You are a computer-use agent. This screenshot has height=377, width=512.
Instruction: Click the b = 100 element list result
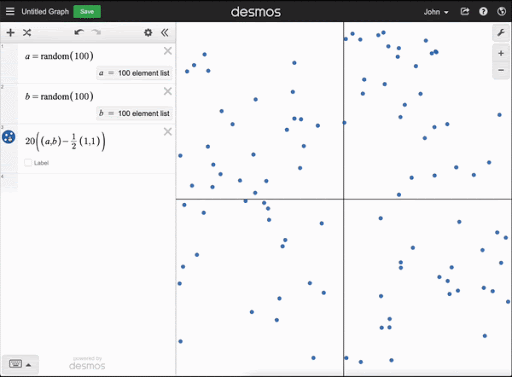point(135,113)
